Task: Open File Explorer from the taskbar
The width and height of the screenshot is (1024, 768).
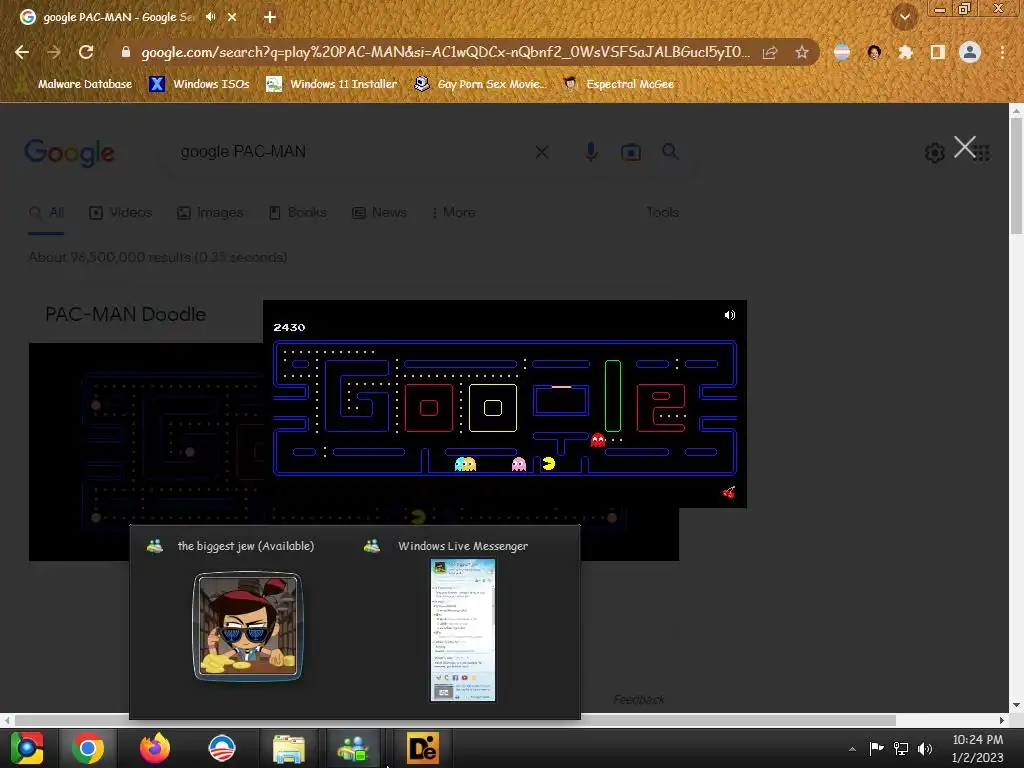Action: tap(288, 748)
